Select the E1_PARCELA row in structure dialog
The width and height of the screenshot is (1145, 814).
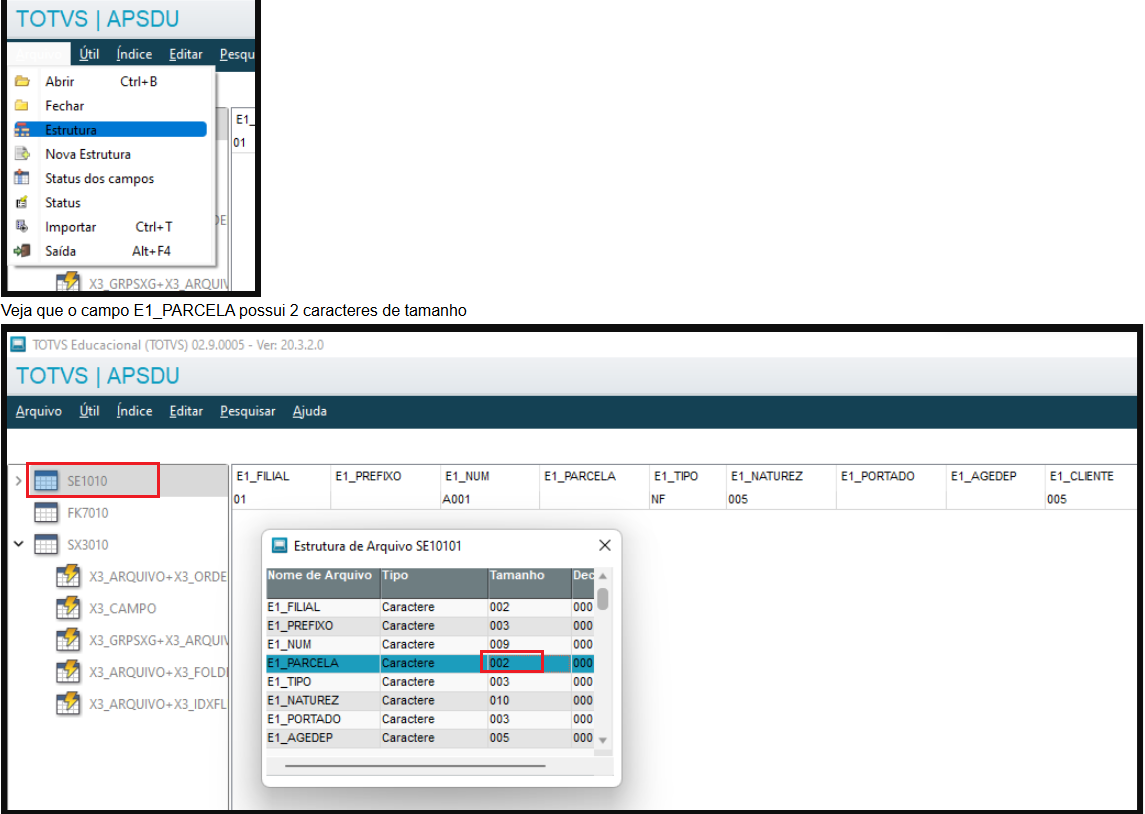coord(430,663)
